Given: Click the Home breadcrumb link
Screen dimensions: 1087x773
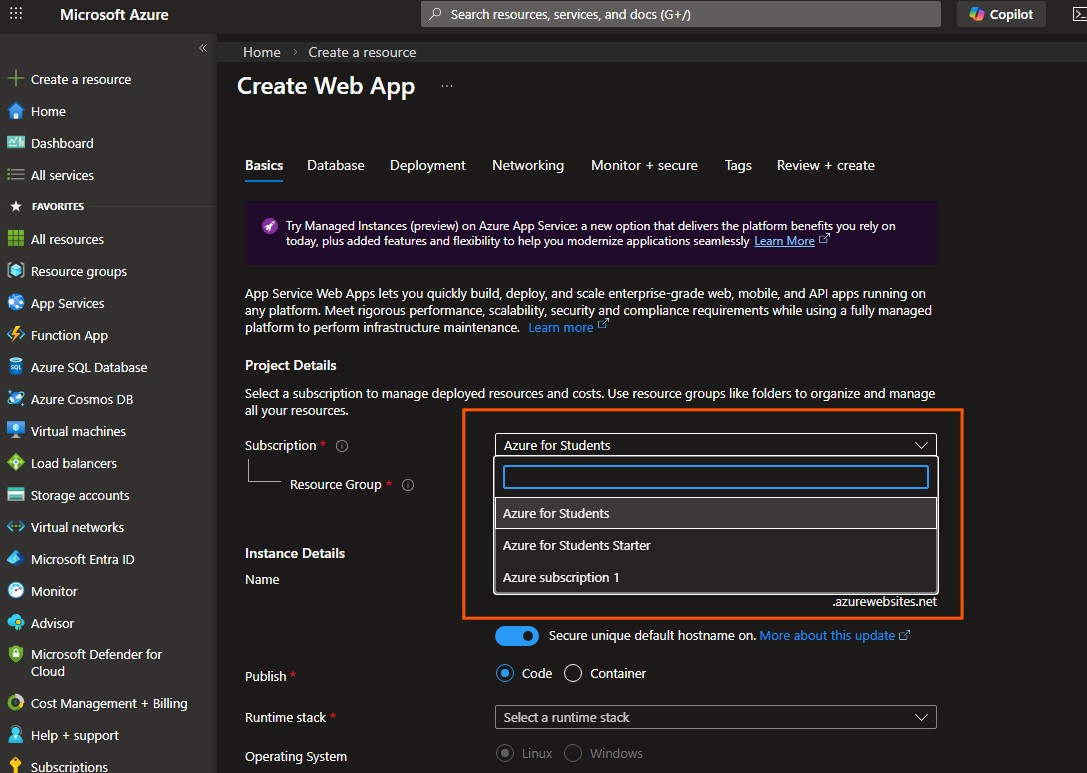Looking at the screenshot, I should [x=262, y=53].
